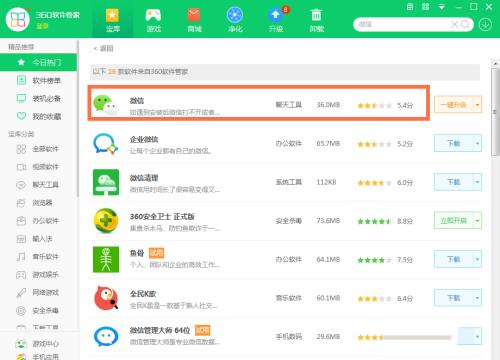Click 立即开启 button for 360安全卫士
Image resolution: width=500 pixels, height=360 pixels.
(x=453, y=220)
